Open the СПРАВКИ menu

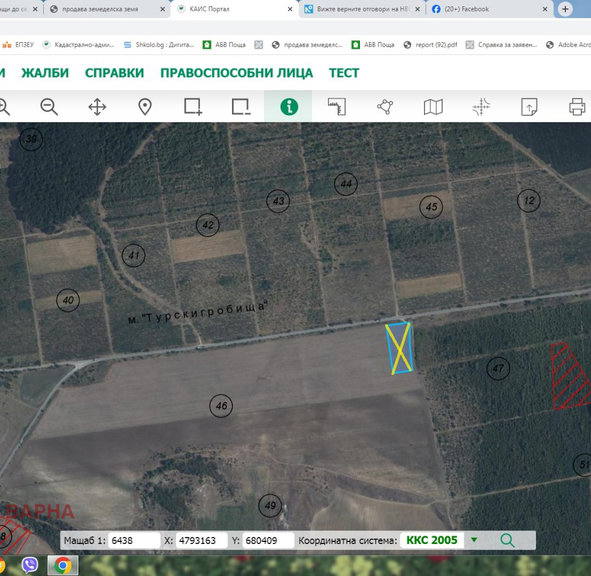pyautogui.click(x=115, y=73)
